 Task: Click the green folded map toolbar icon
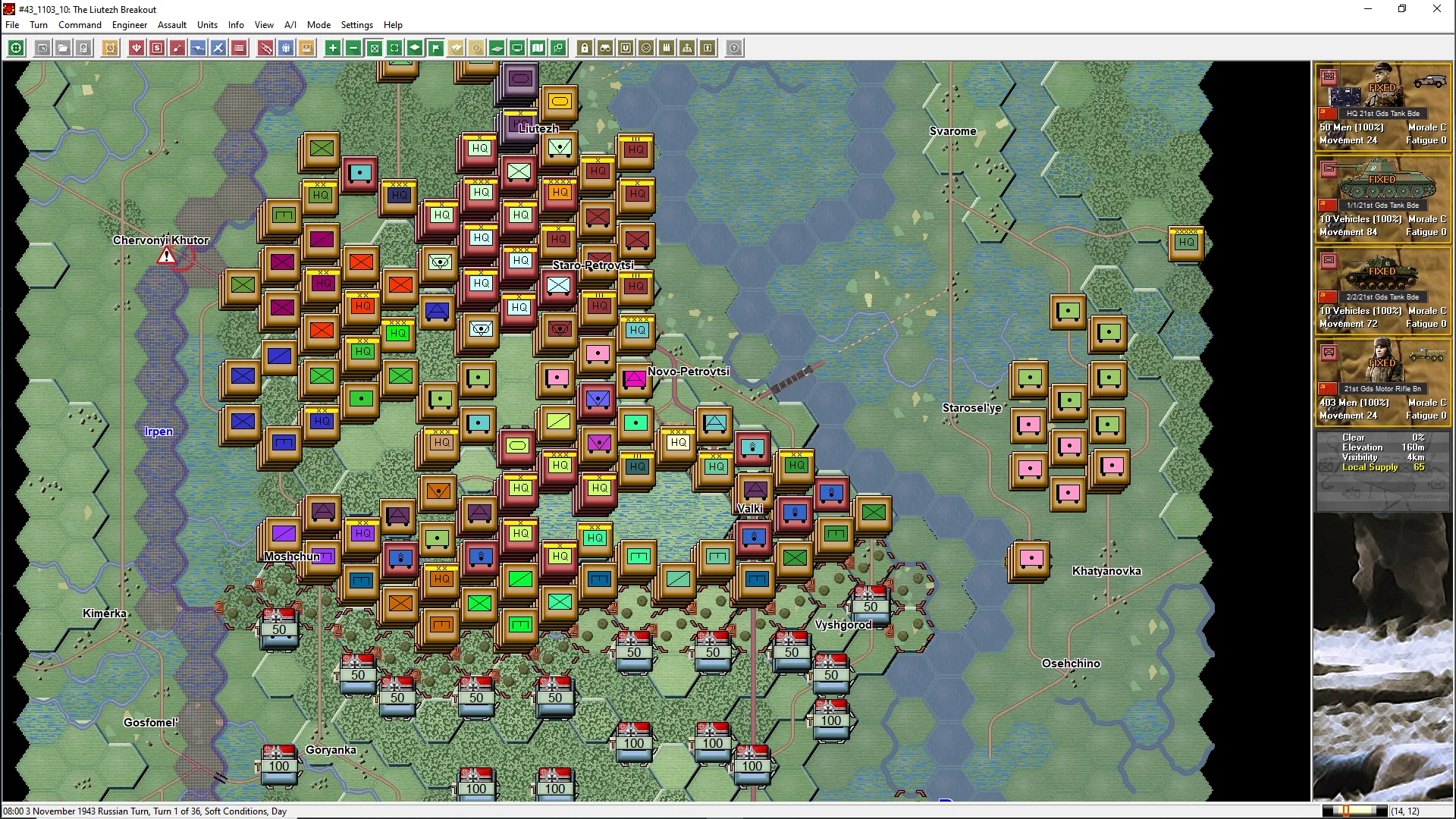click(538, 49)
